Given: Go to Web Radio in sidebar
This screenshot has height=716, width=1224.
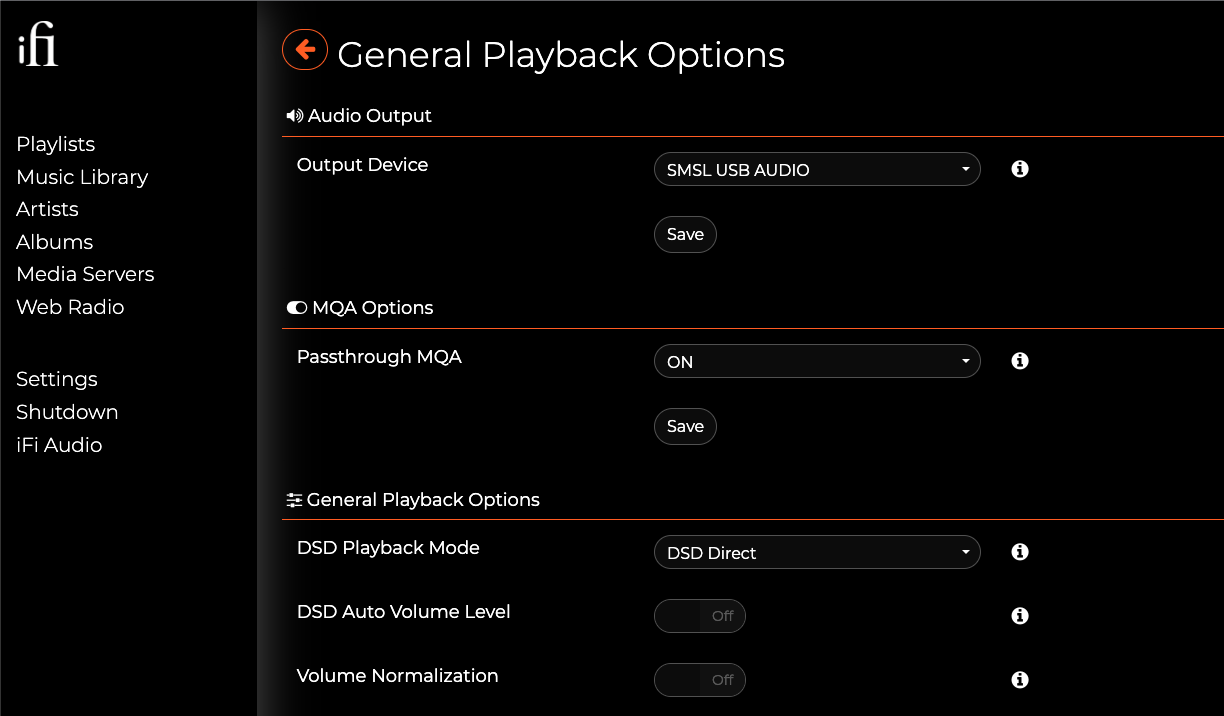Looking at the screenshot, I should 70,307.
